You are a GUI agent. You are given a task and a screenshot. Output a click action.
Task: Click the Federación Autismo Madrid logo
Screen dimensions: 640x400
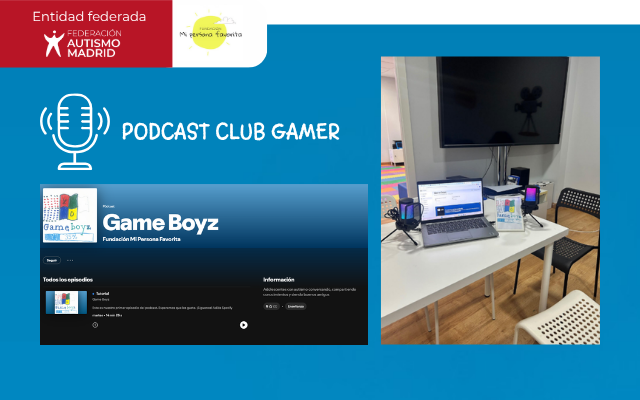[x=83, y=43]
